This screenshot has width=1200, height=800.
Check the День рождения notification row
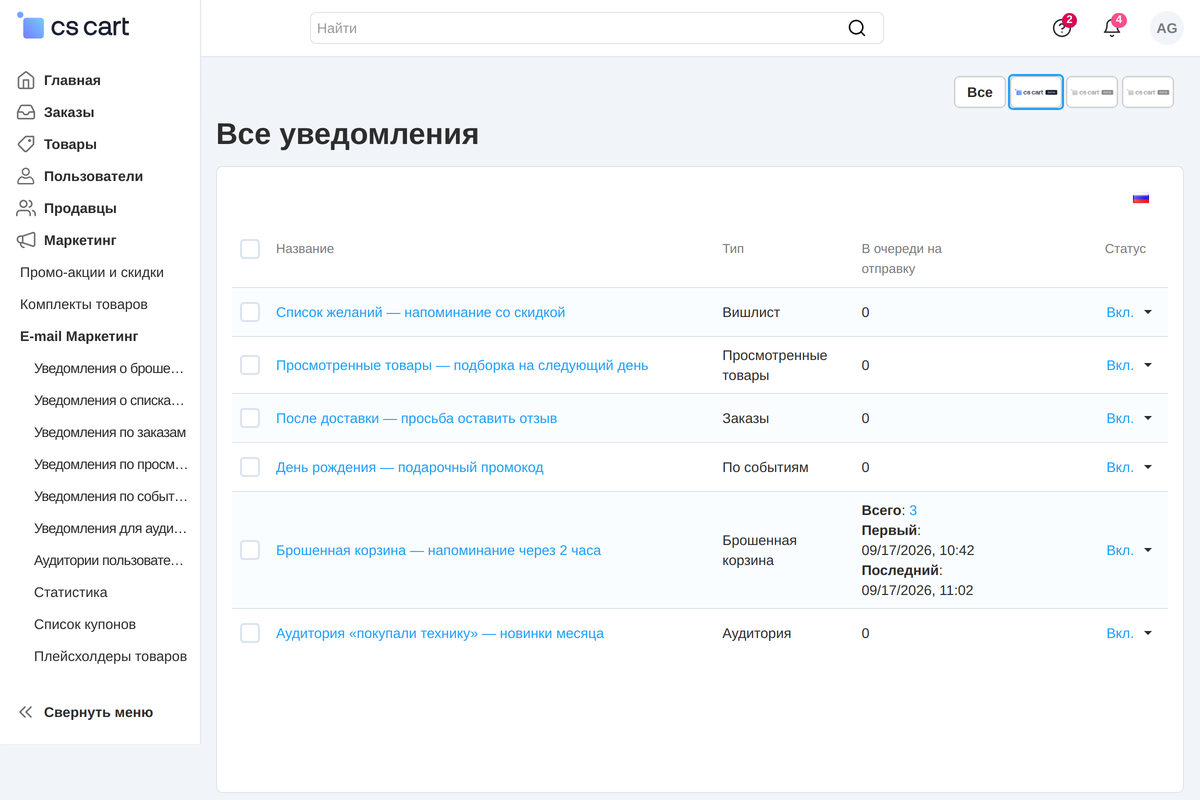[x=250, y=467]
